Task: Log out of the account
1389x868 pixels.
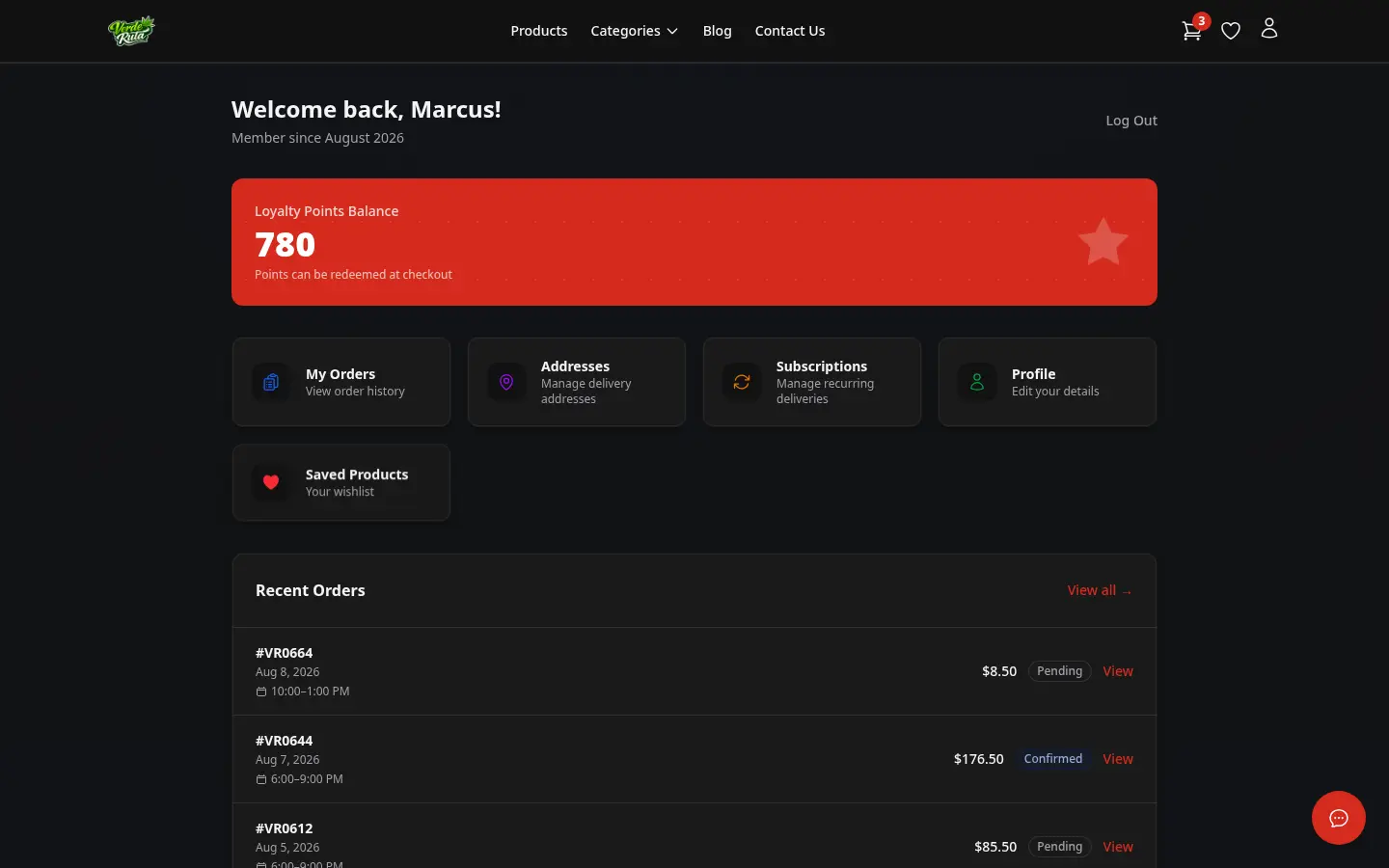Action: click(1131, 121)
